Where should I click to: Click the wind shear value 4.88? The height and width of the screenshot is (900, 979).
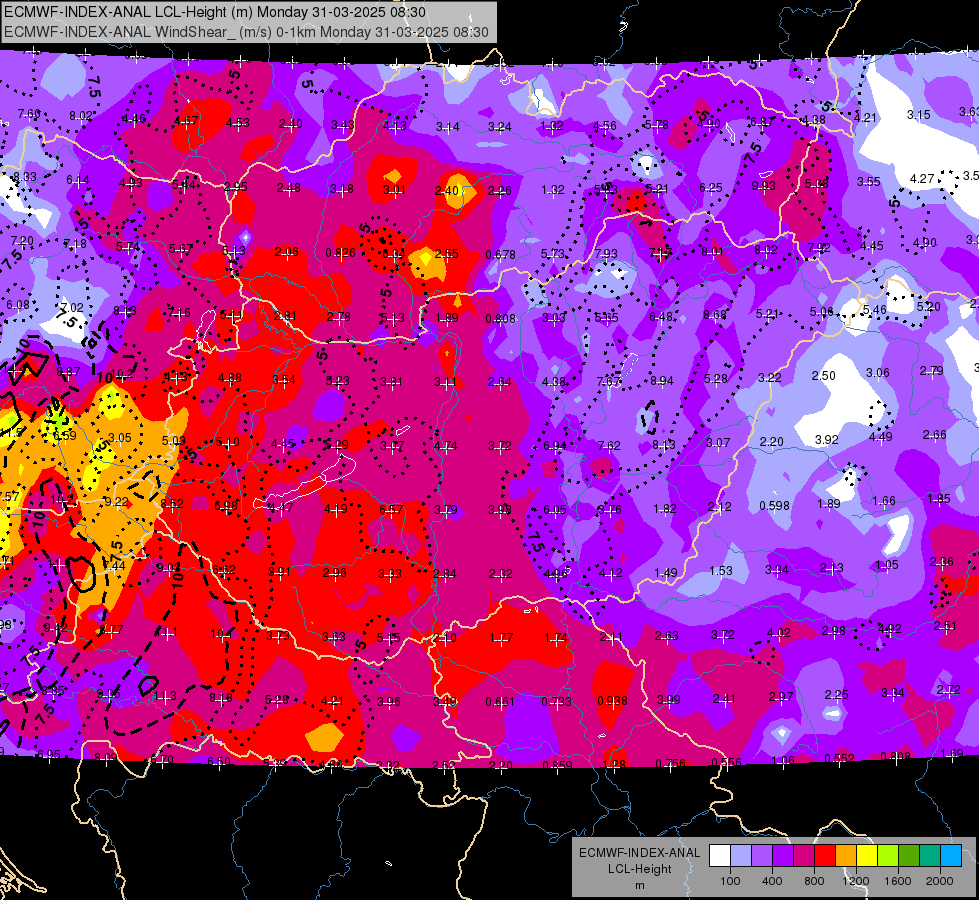point(229,378)
